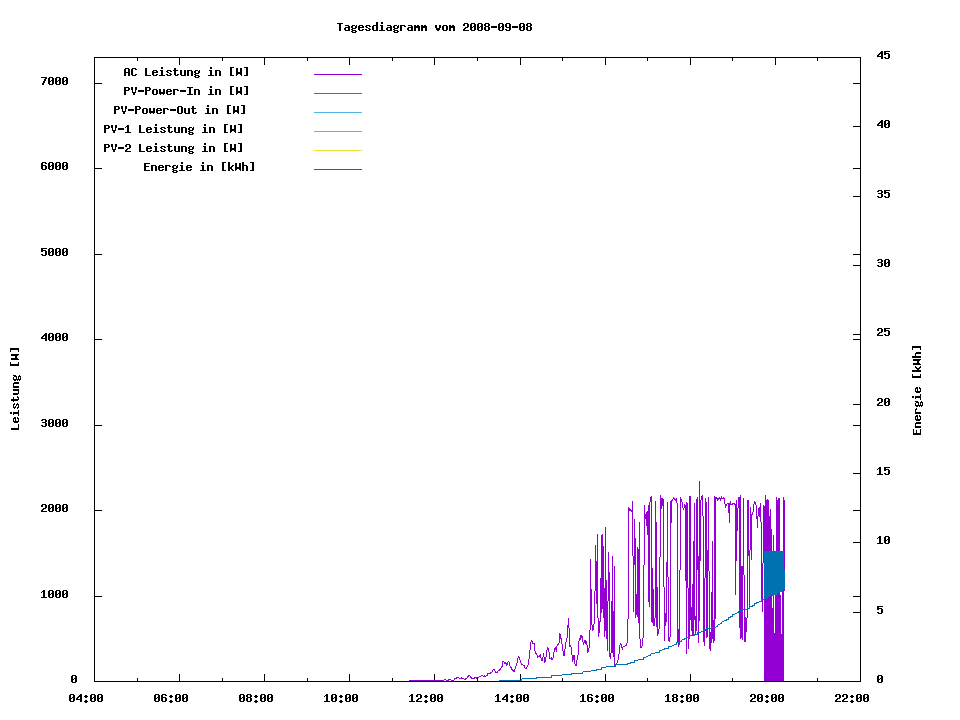Select the 20:00 tick label on the time axis
Image resolution: width=960 pixels, height=720 pixels.
[x=765, y=698]
